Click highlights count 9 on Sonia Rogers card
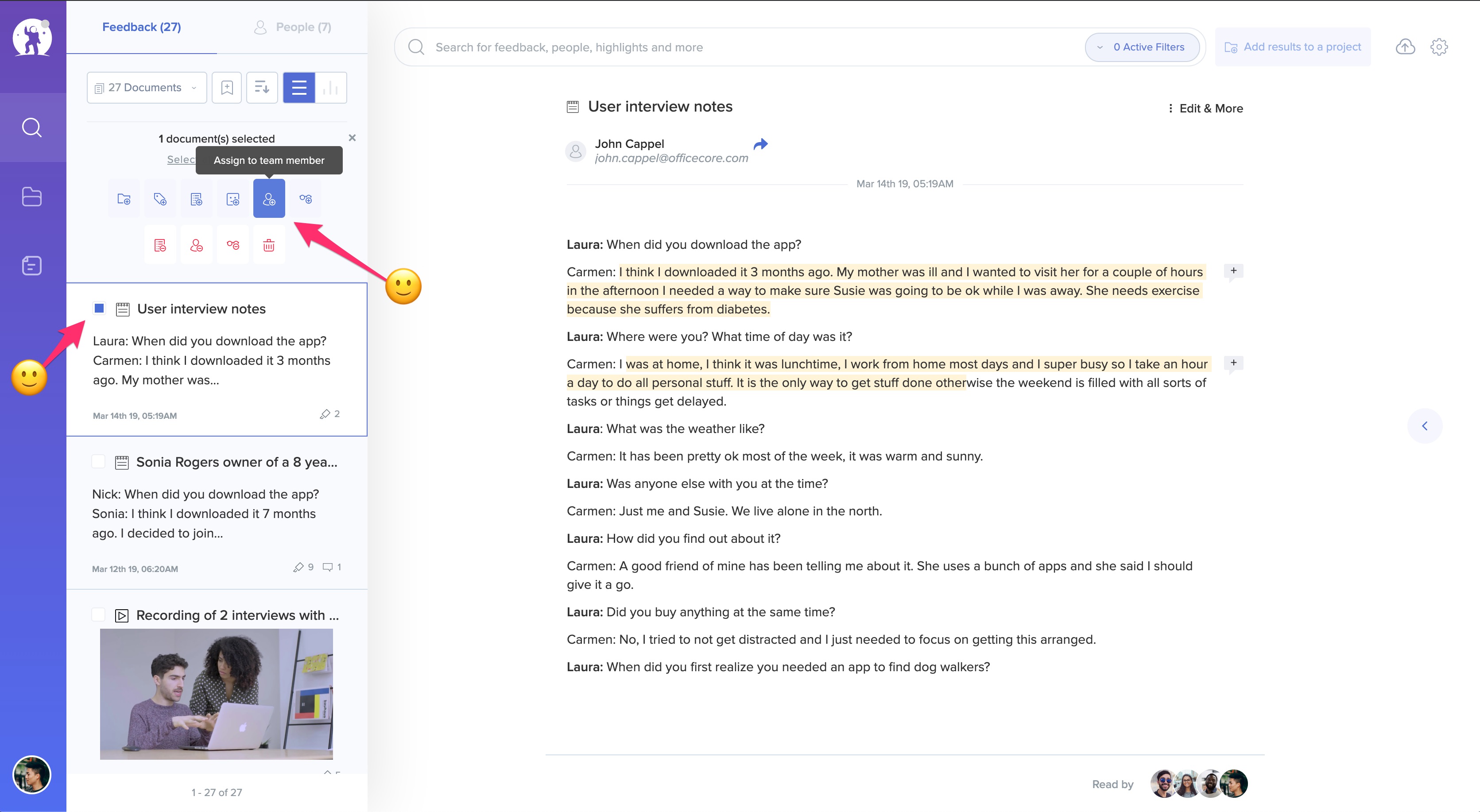 303,567
